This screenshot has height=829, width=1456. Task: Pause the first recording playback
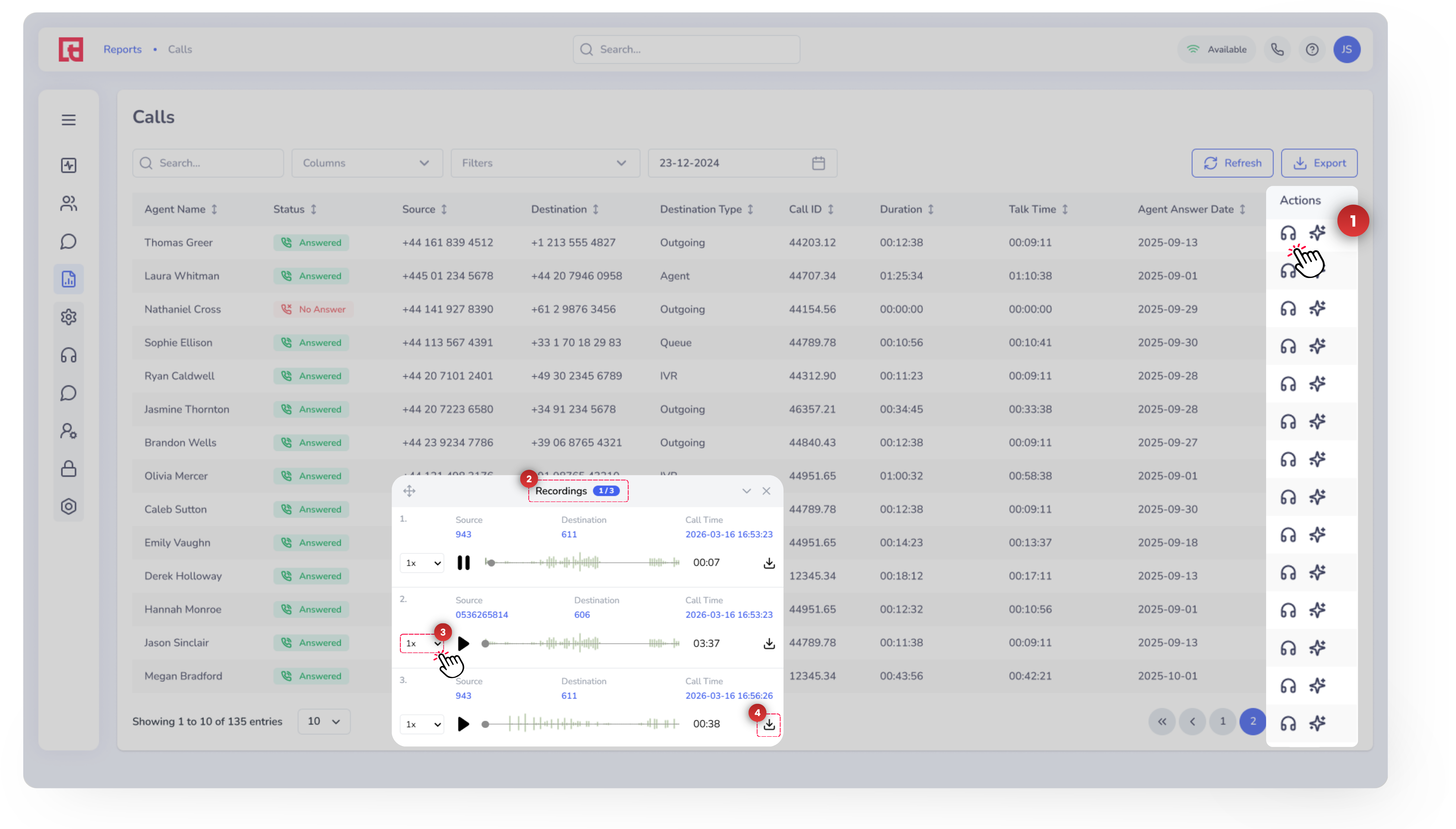464,563
